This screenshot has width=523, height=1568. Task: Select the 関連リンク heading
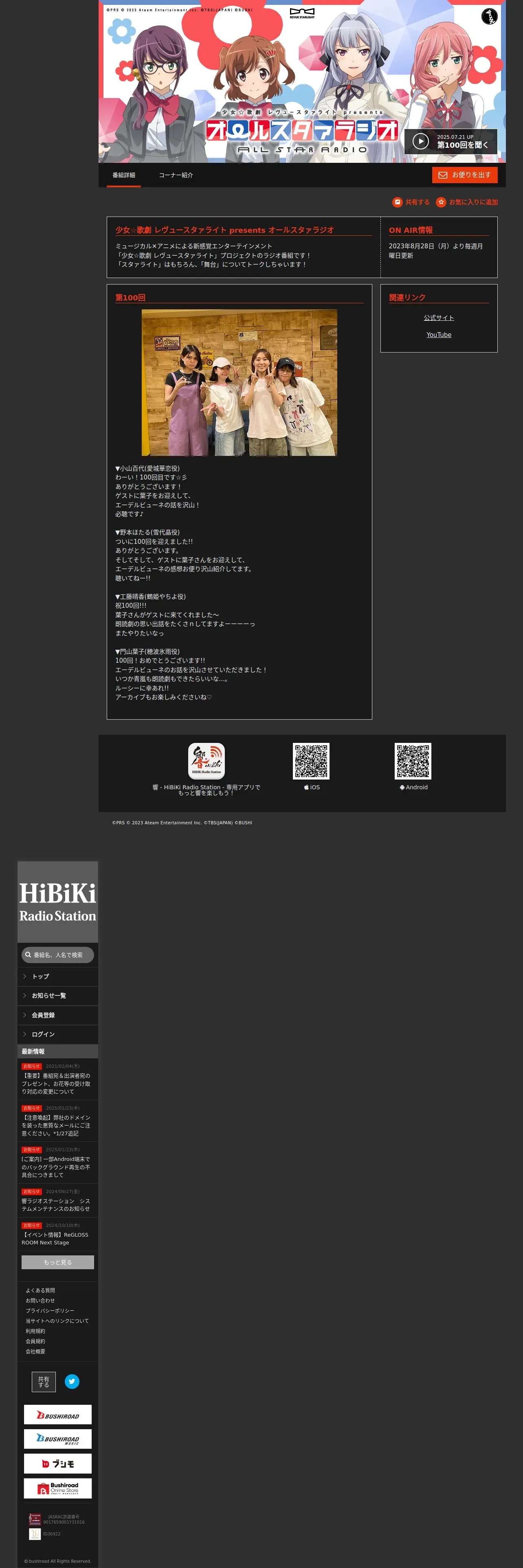pyautogui.click(x=407, y=298)
